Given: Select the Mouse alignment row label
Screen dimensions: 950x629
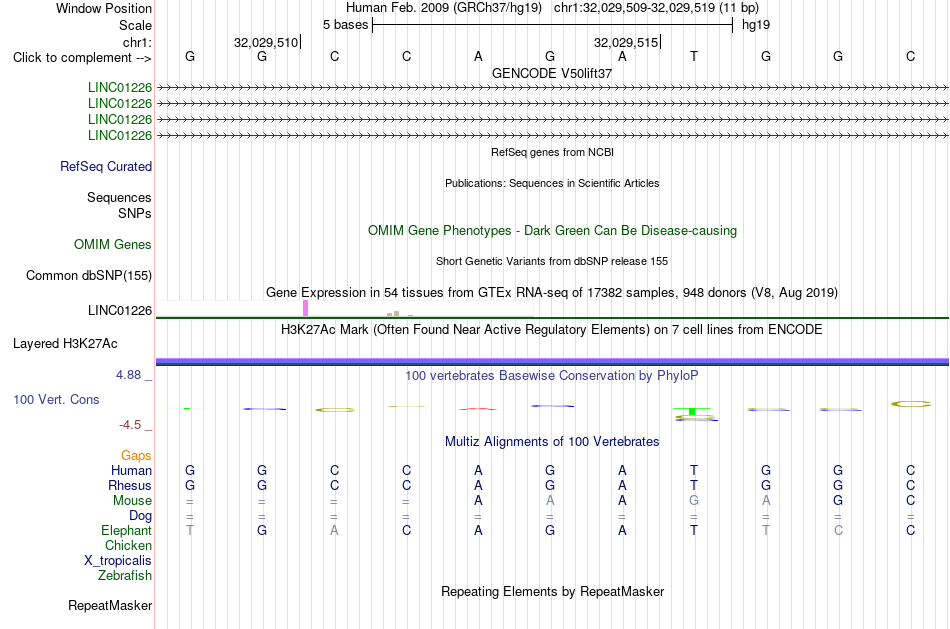Looking at the screenshot, I should coord(132,501).
